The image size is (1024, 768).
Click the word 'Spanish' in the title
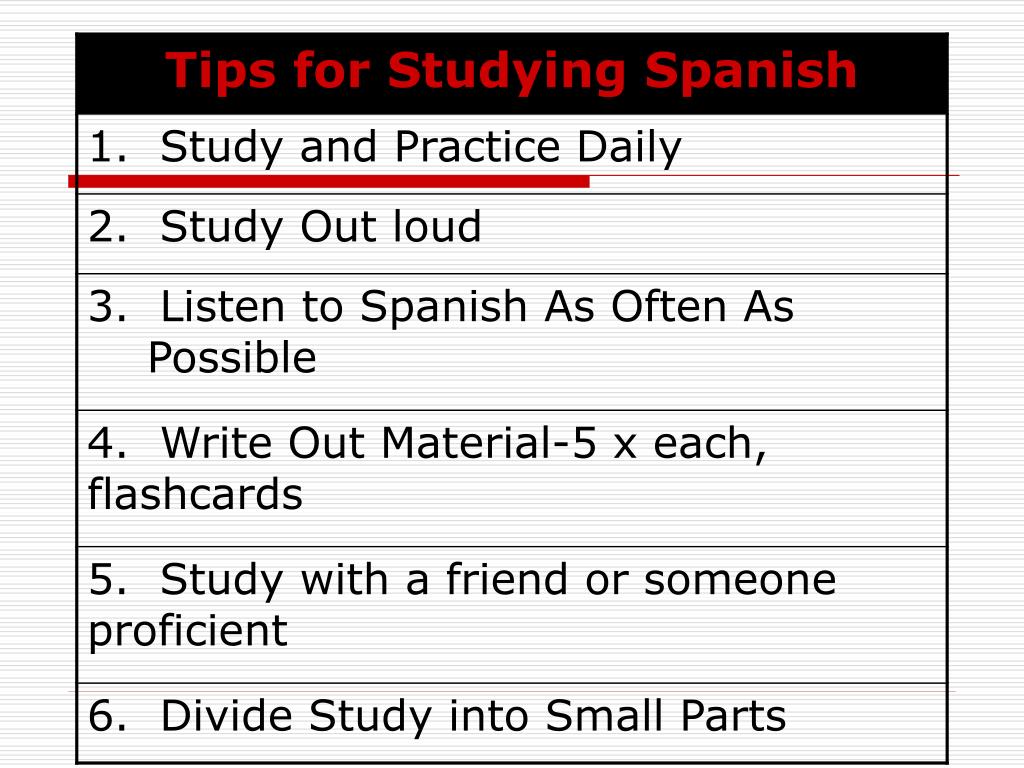tap(751, 72)
